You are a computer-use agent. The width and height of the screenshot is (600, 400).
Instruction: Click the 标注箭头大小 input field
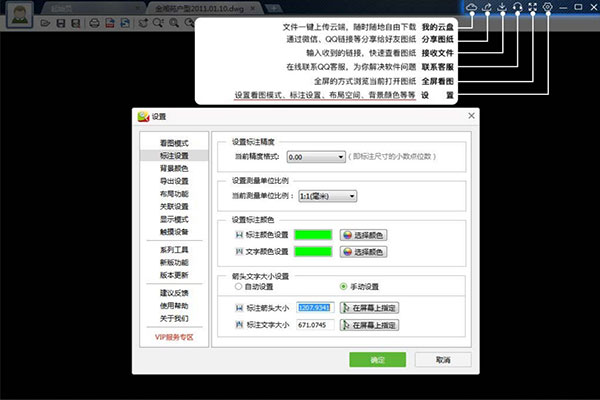(x=315, y=308)
